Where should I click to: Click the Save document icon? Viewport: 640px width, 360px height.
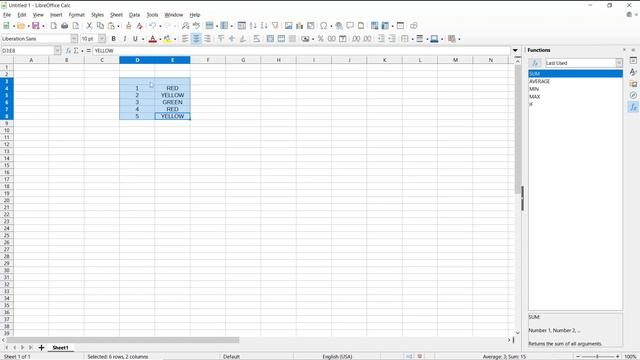tap(36, 26)
